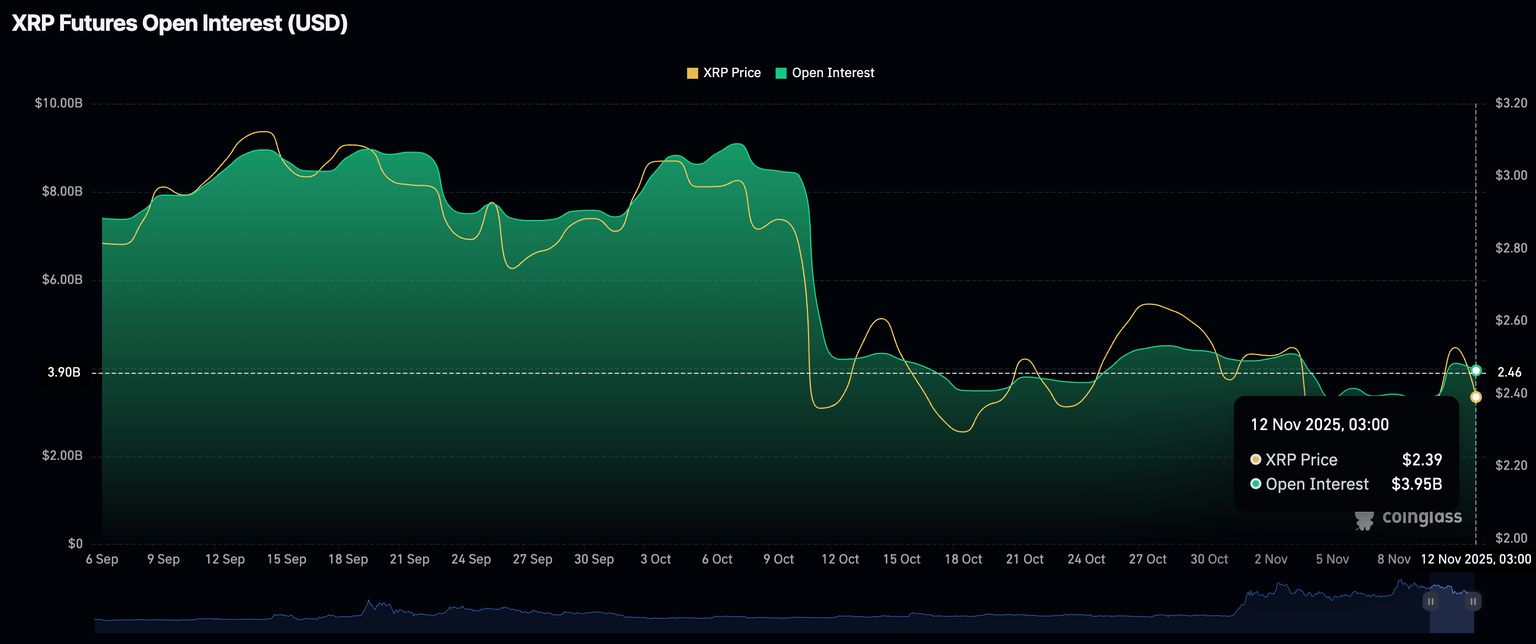This screenshot has width=1536, height=644.
Task: Click the 3.90B crosshair label on left axis
Action: pos(63,373)
